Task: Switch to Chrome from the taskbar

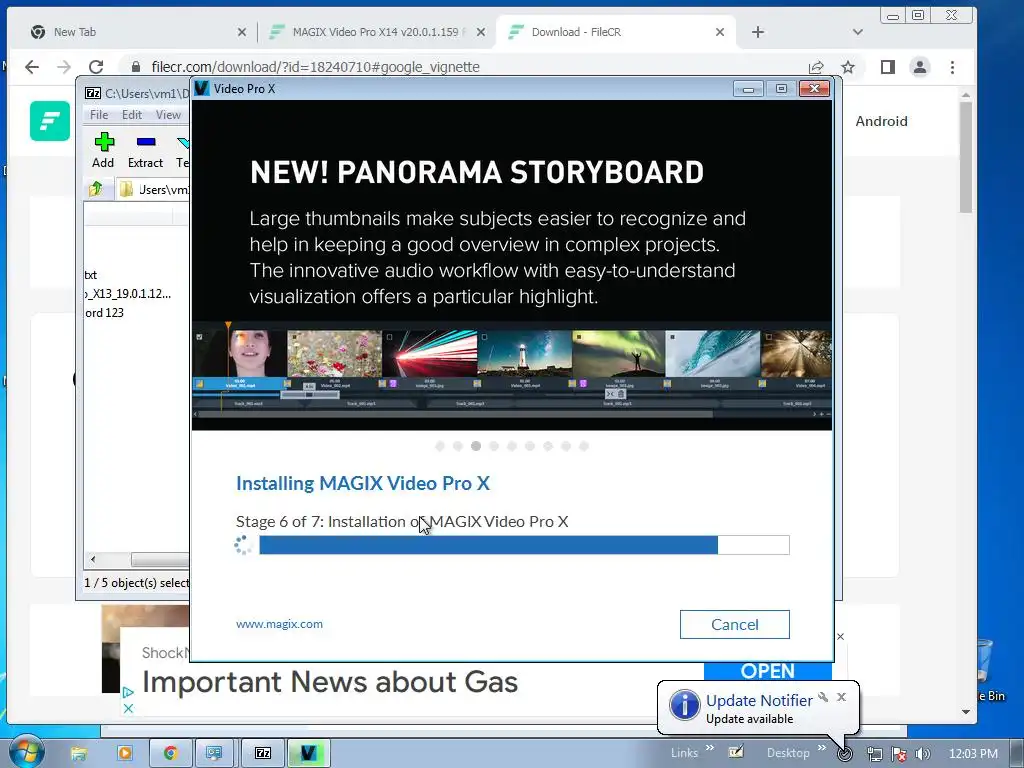Action: coord(170,753)
